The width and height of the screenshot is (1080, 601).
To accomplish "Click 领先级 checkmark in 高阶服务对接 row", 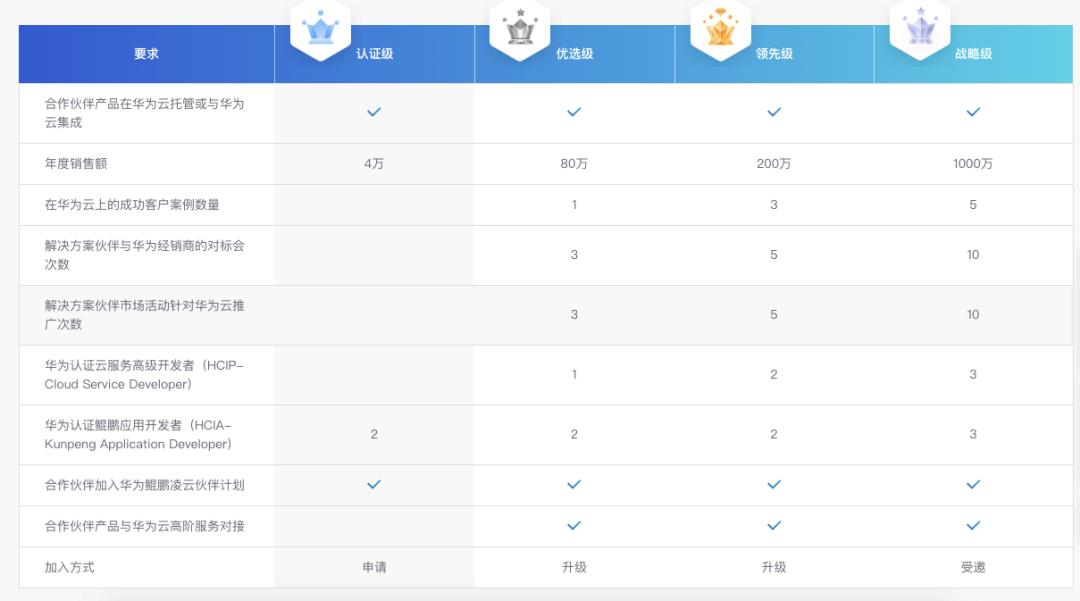I will (x=774, y=526).
